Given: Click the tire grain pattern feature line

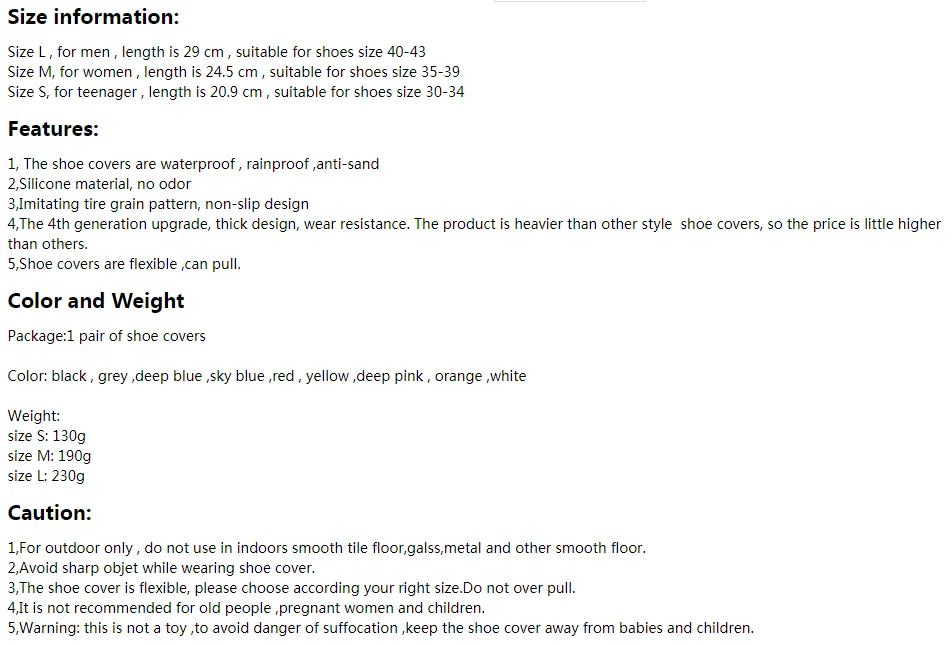Looking at the screenshot, I should click(158, 204).
